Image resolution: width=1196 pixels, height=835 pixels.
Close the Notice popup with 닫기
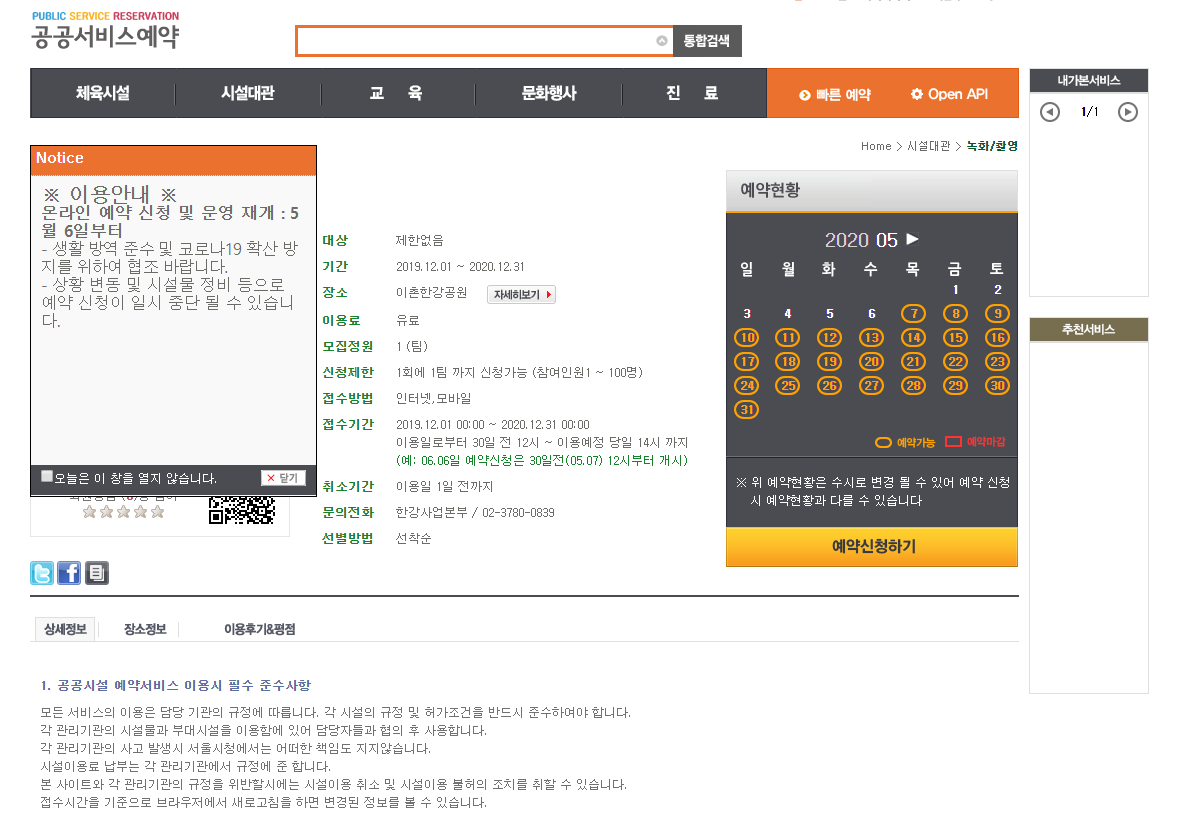(283, 478)
